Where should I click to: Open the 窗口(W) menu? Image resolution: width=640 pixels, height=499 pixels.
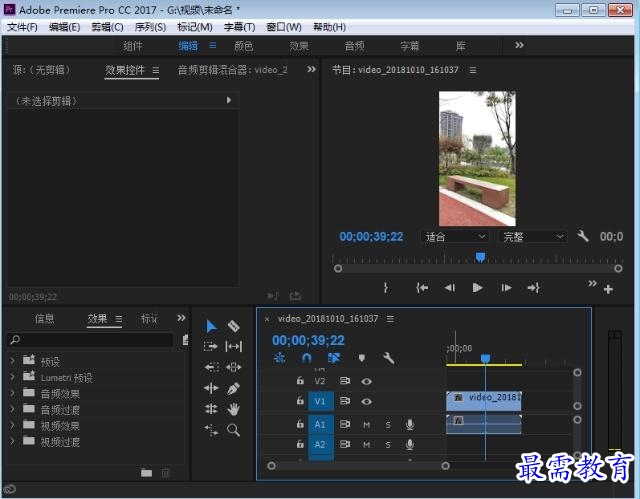coord(284,27)
